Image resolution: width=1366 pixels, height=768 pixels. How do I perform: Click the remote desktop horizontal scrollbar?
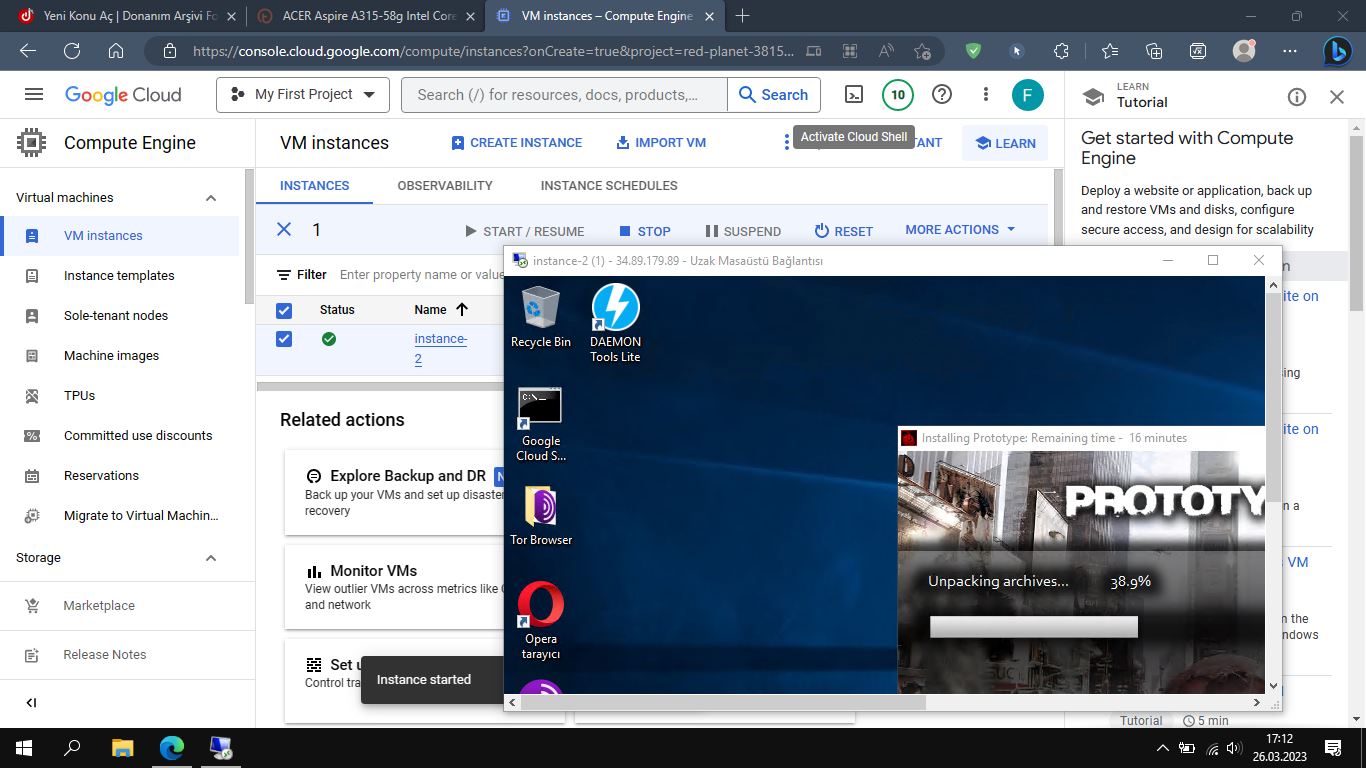point(724,703)
